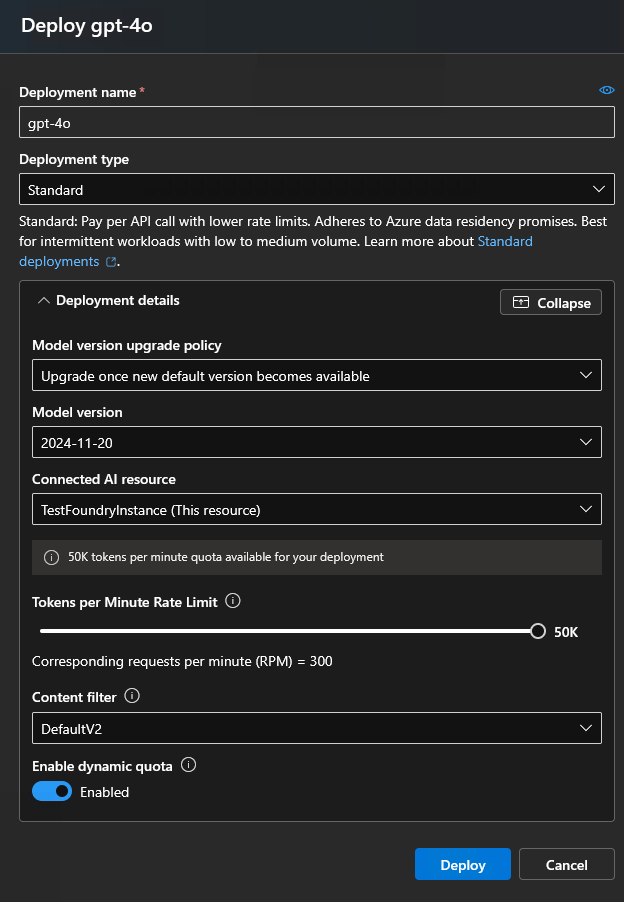Click the Enable dynamic quota info icon
The image size is (624, 902).
(x=189, y=765)
